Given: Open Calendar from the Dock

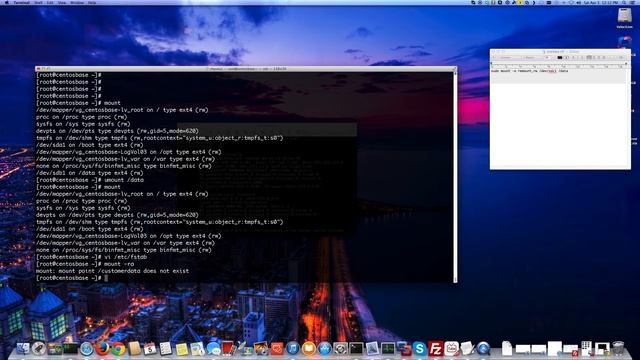Looking at the screenshot, I should 150,349.
